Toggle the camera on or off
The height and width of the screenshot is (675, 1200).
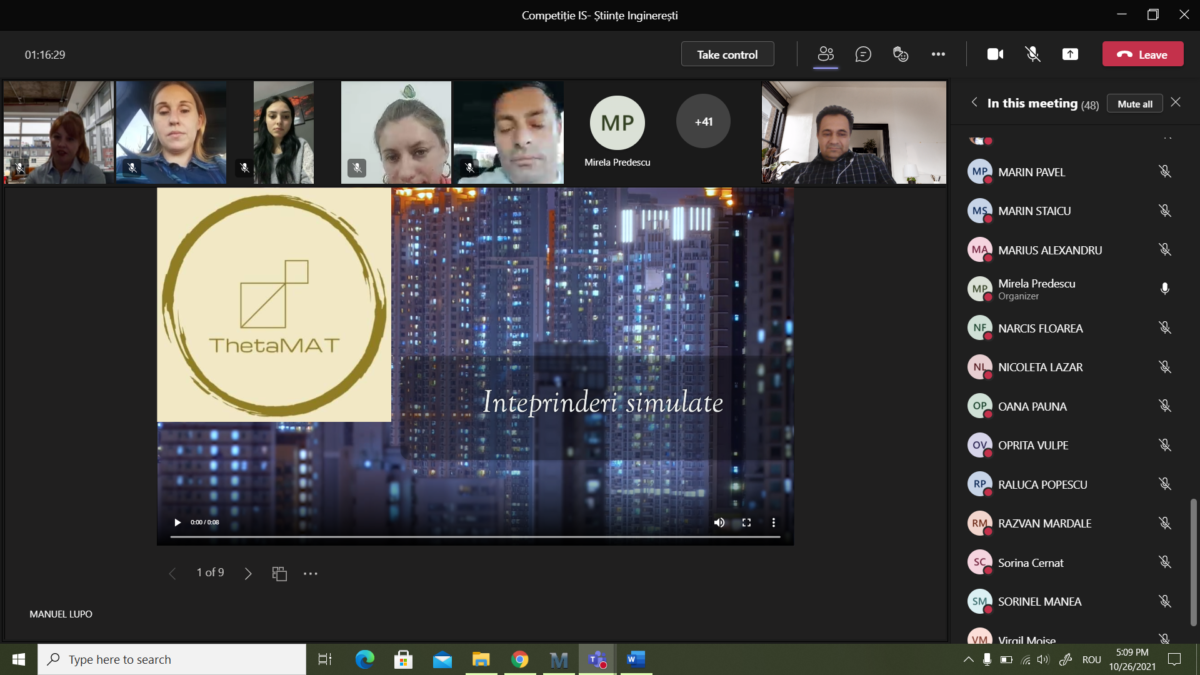pos(995,54)
